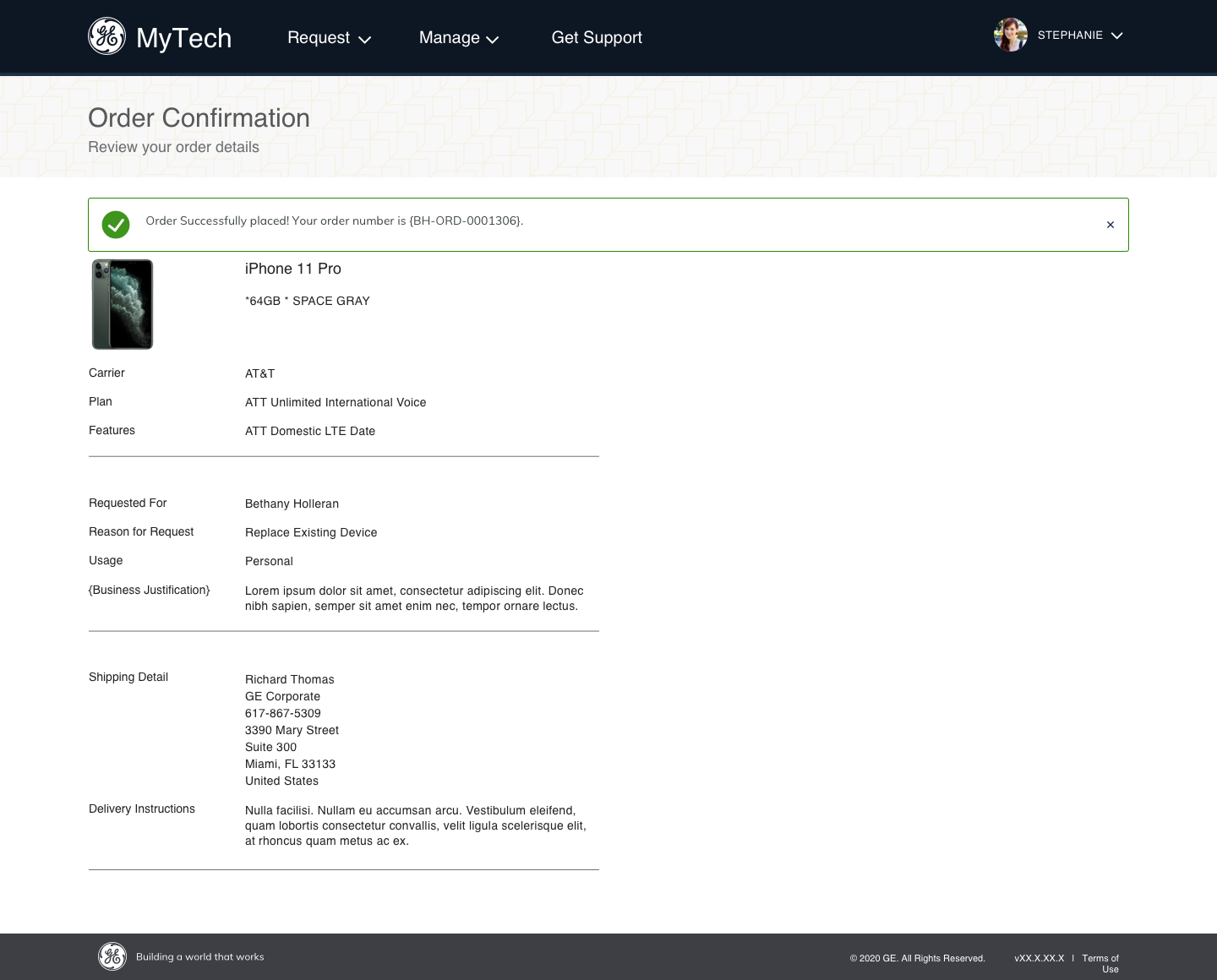The image size is (1217, 980).
Task: Click the address 3390 Mary Street
Action: tap(292, 730)
